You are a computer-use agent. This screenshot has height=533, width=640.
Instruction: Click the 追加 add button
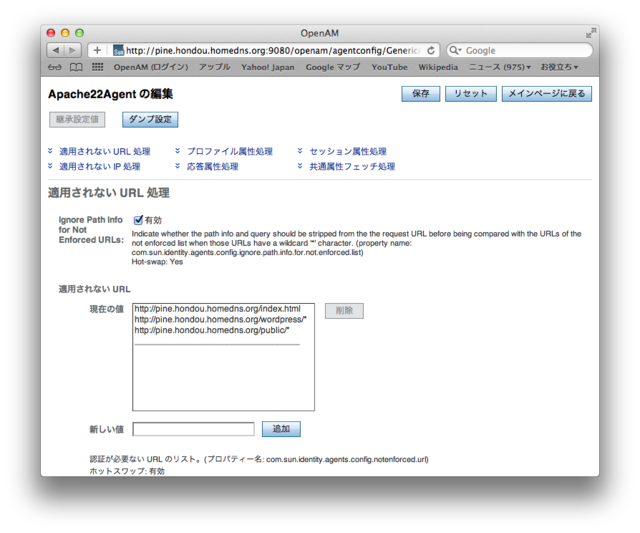pos(281,429)
